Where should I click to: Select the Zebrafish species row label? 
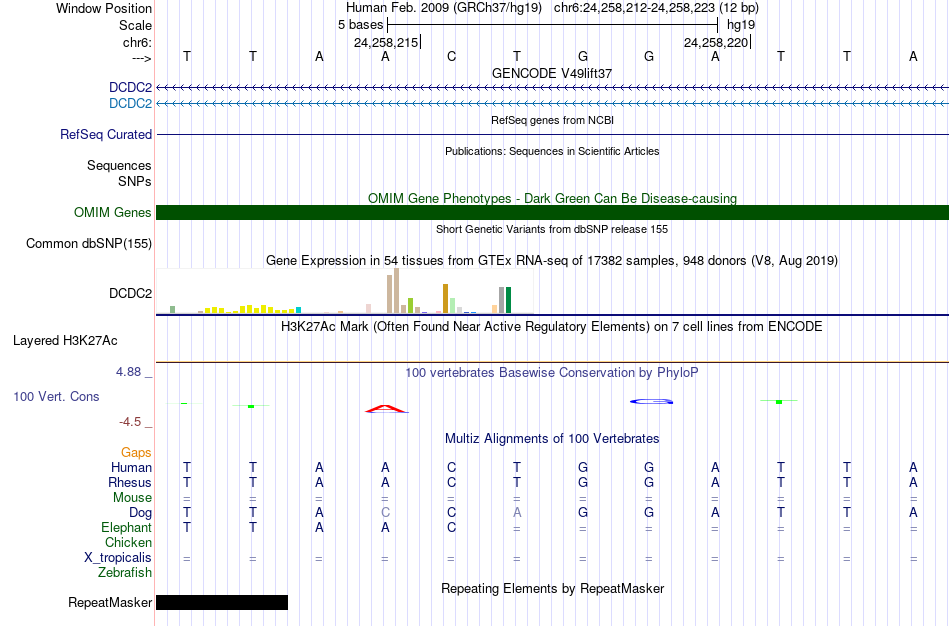[125, 573]
